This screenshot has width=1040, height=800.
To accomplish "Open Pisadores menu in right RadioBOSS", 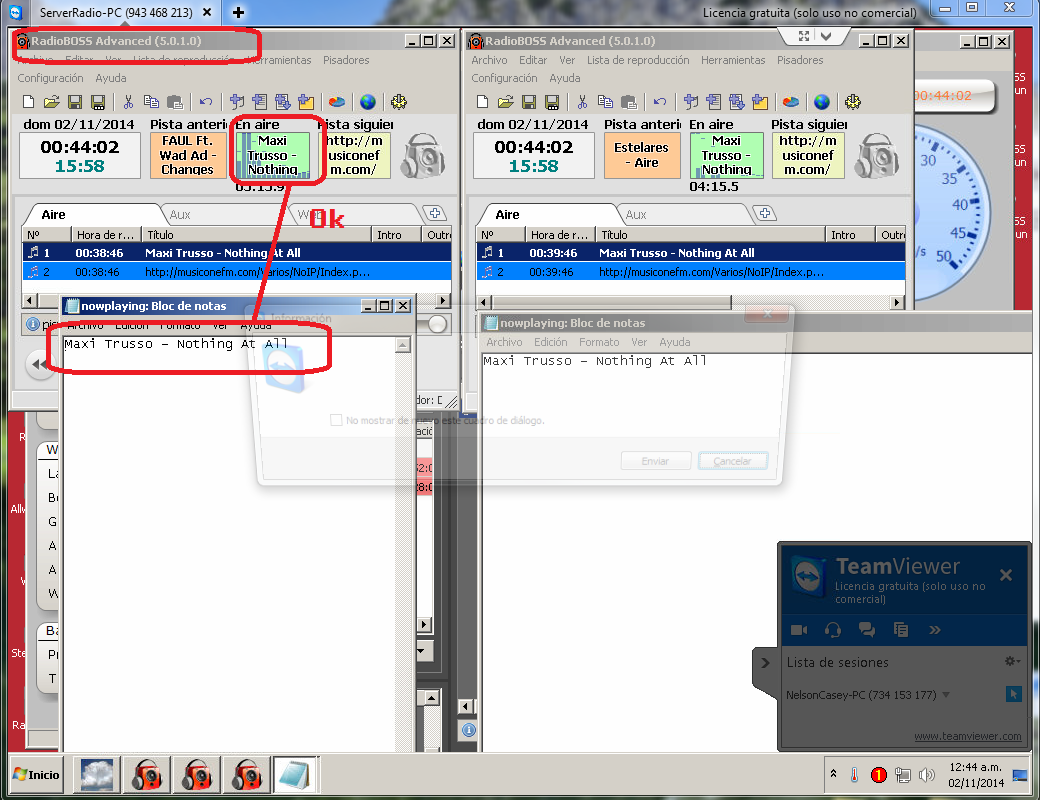I will pos(800,60).
